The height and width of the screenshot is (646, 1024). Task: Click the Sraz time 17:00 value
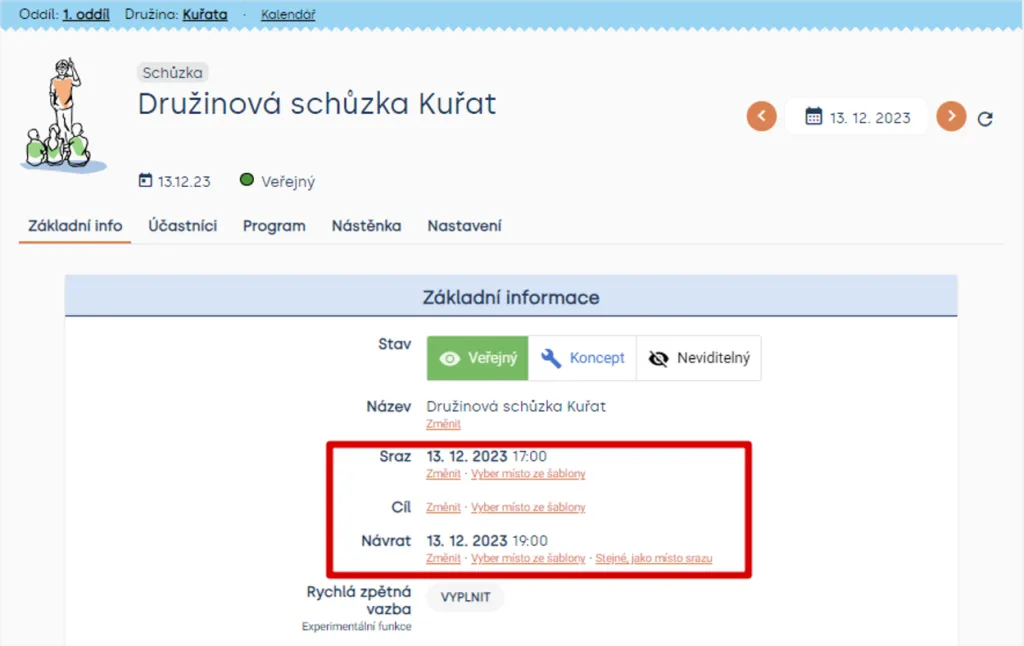[x=530, y=456]
